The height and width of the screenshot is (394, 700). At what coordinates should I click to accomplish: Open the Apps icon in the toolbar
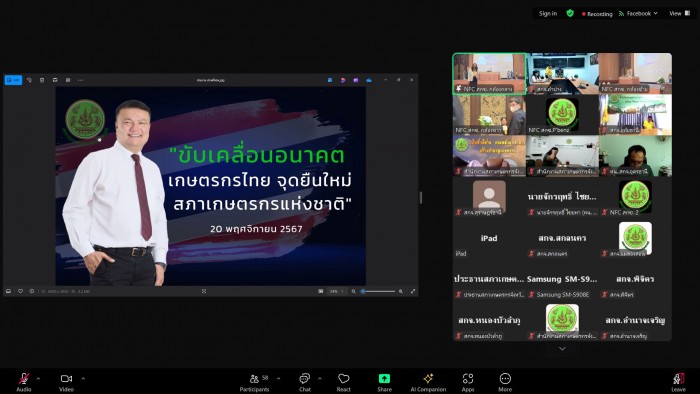tap(468, 379)
